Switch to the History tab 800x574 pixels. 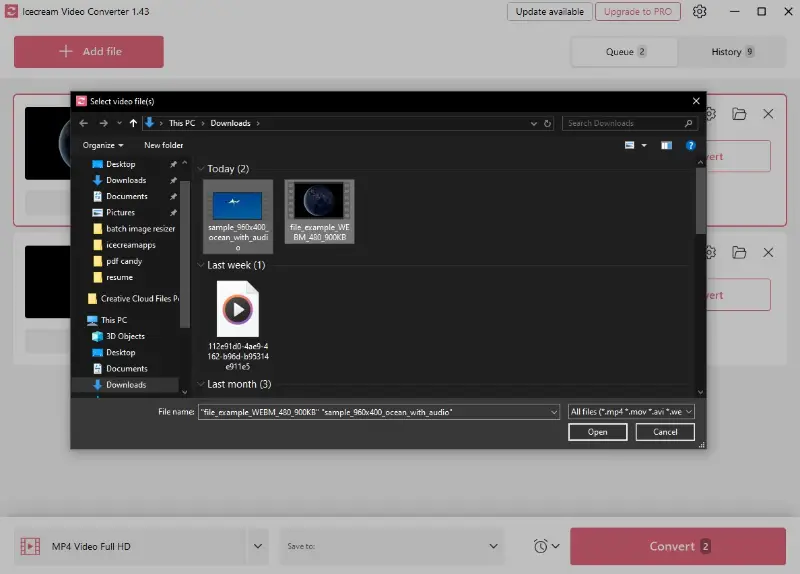tap(732, 52)
